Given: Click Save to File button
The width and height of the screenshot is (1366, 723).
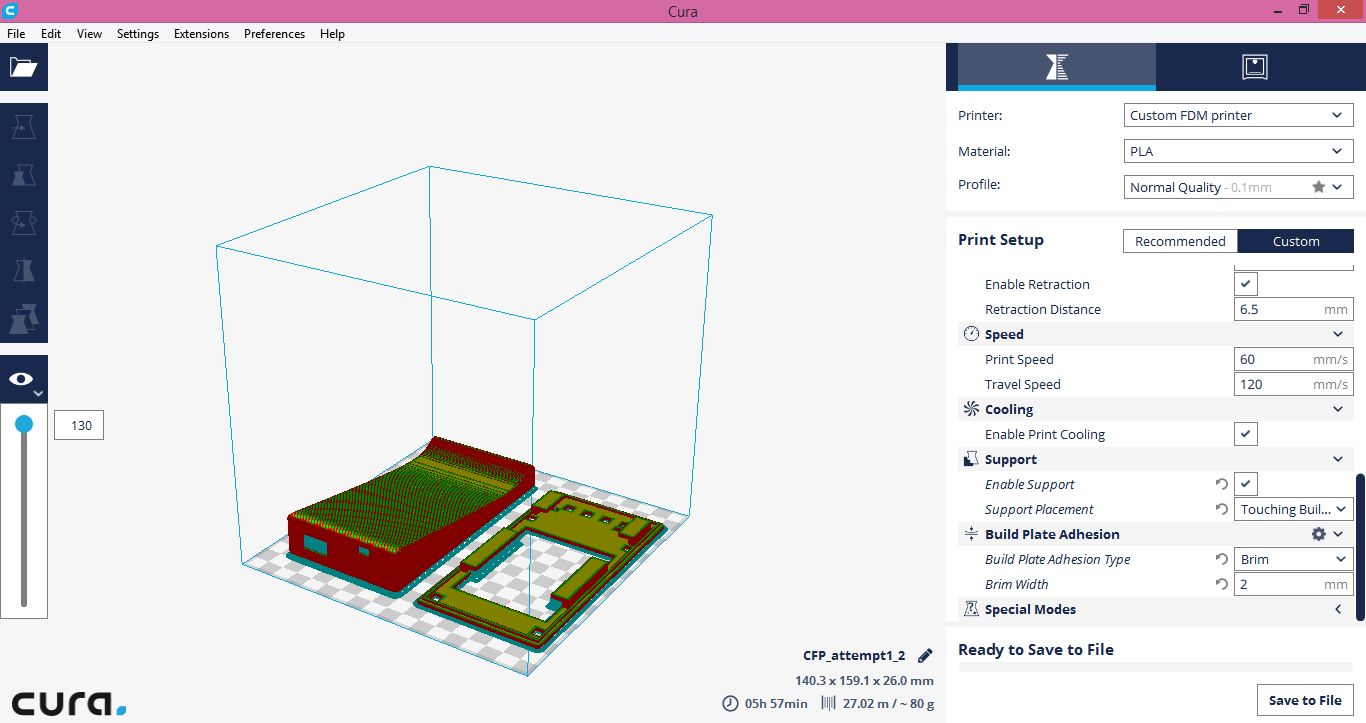Looking at the screenshot, I should [1305, 700].
